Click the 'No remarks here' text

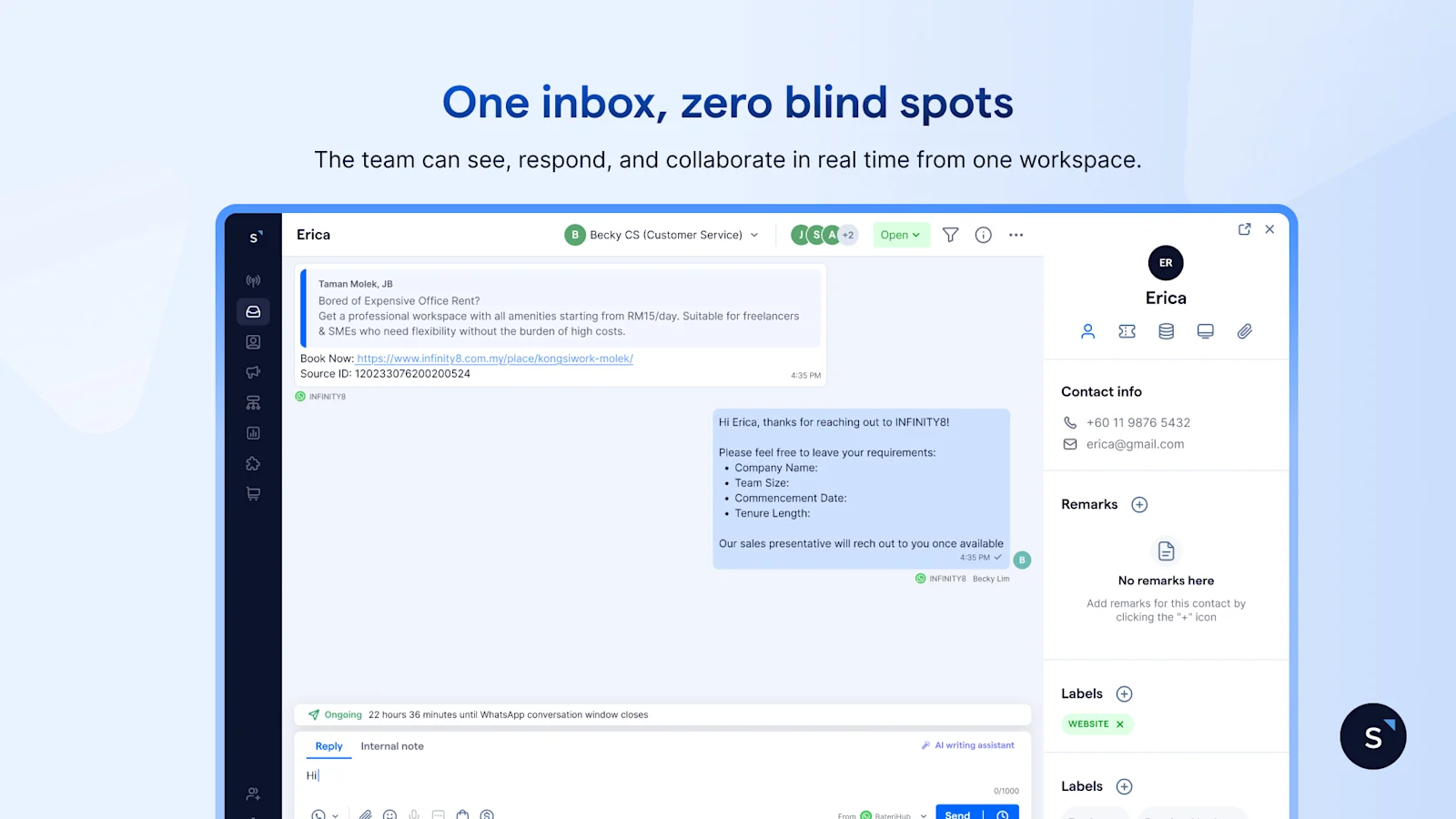pyautogui.click(x=1166, y=581)
